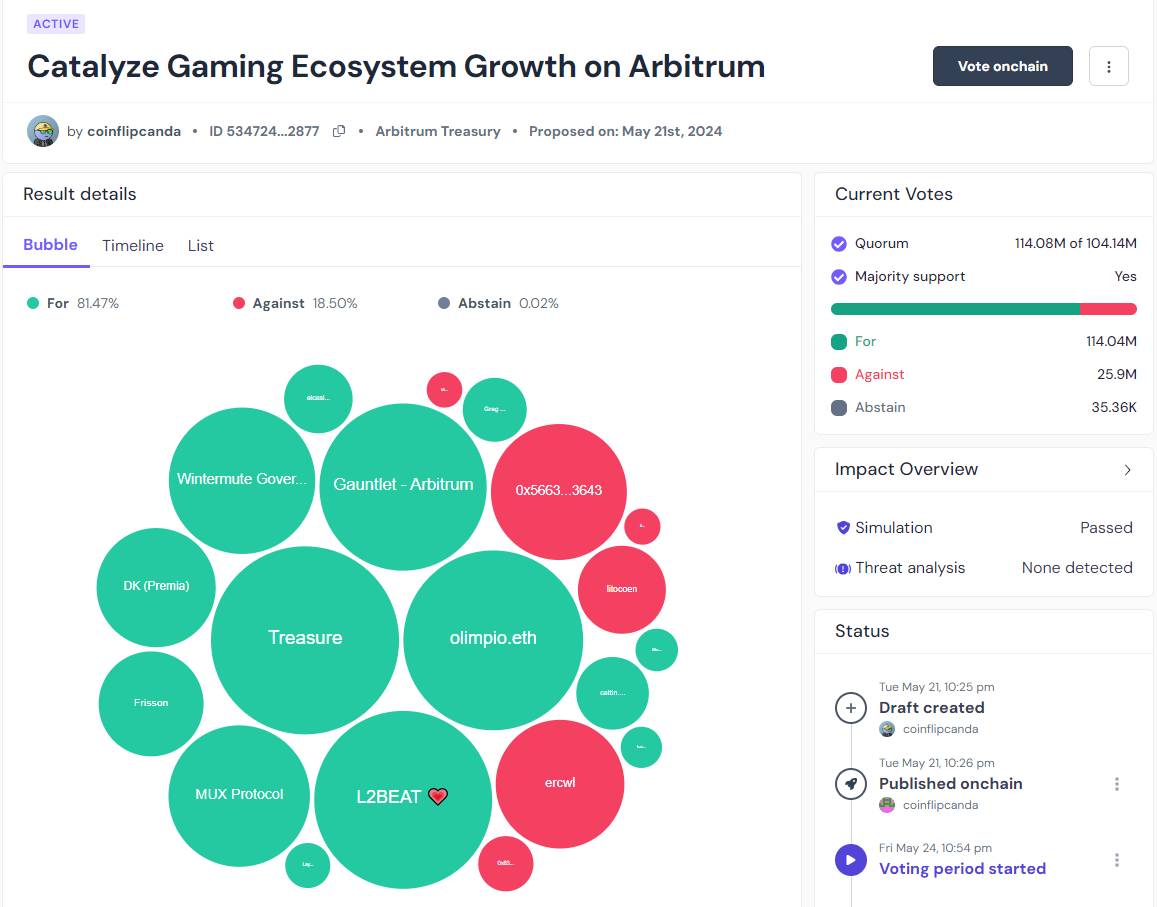The image size is (1157, 907).
Task: Click the green For swatch in Current Votes
Action: [x=839, y=342]
